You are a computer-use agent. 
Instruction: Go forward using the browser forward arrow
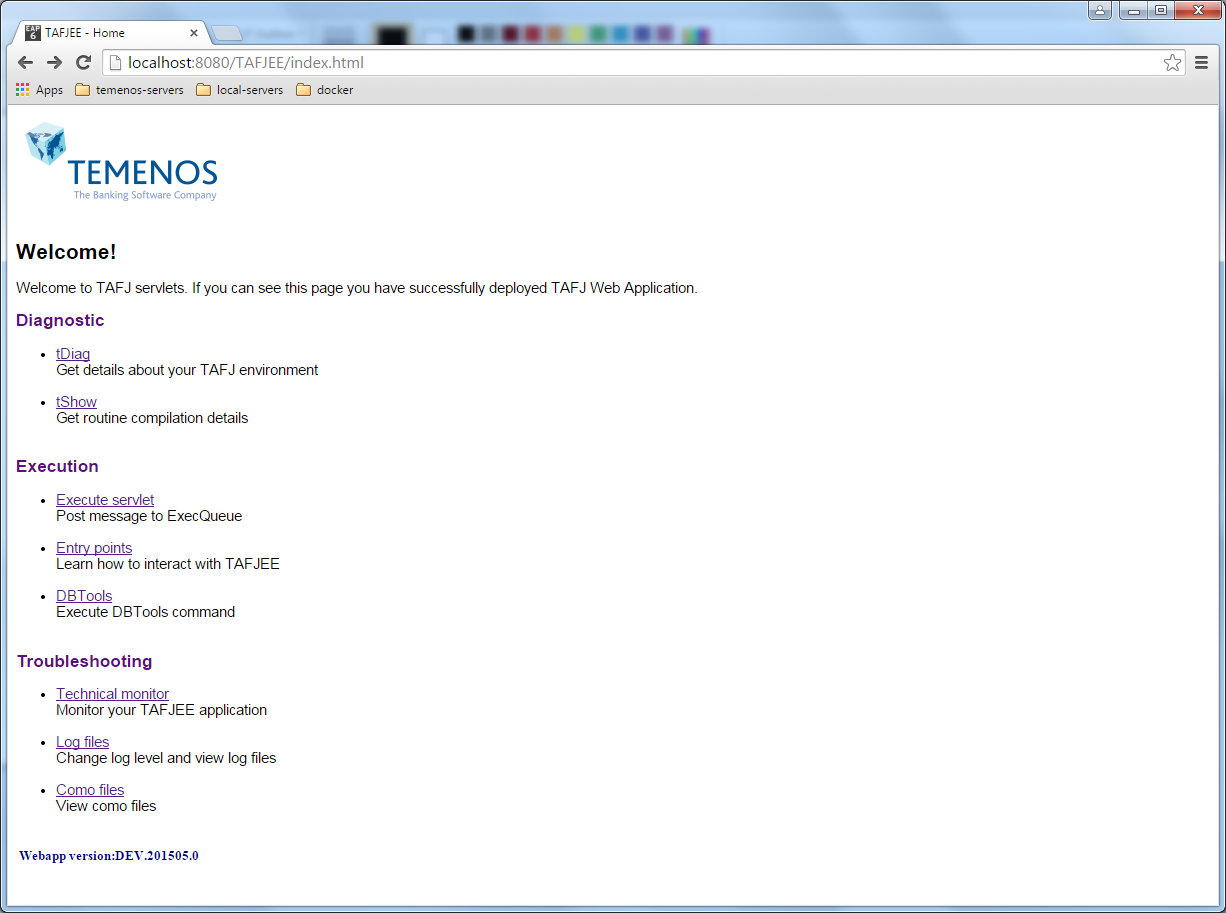(55, 63)
